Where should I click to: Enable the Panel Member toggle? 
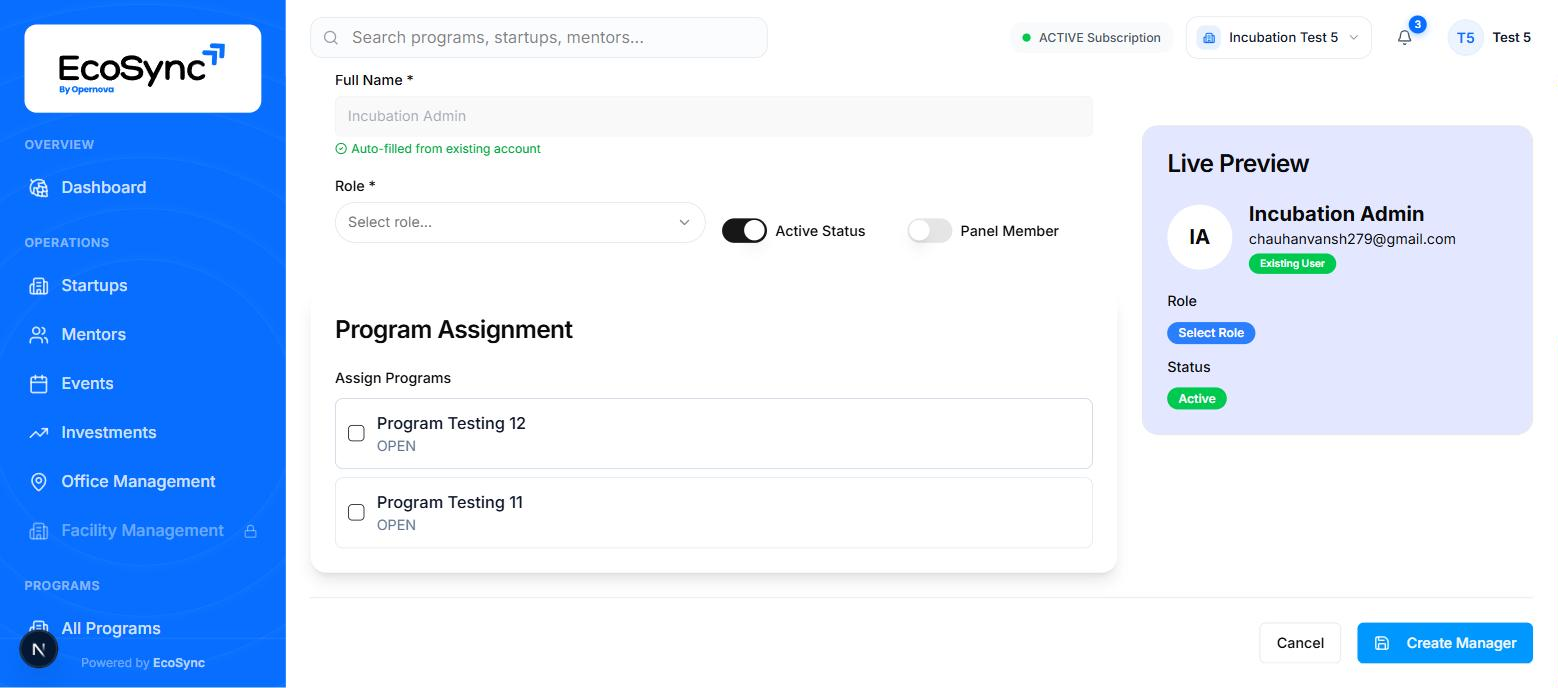pyautogui.click(x=930, y=231)
